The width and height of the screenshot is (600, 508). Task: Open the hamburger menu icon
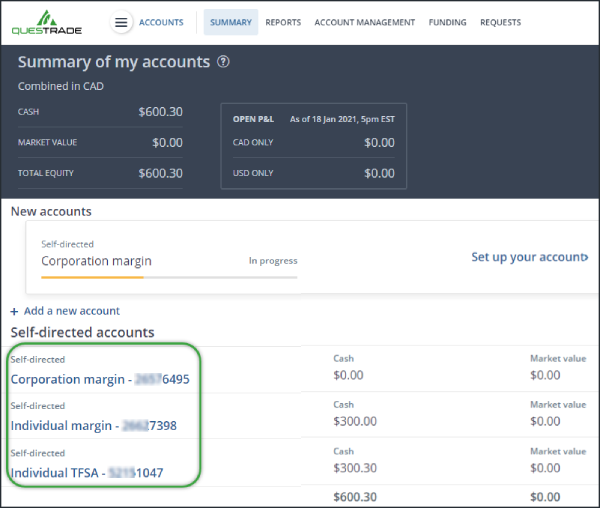click(121, 22)
